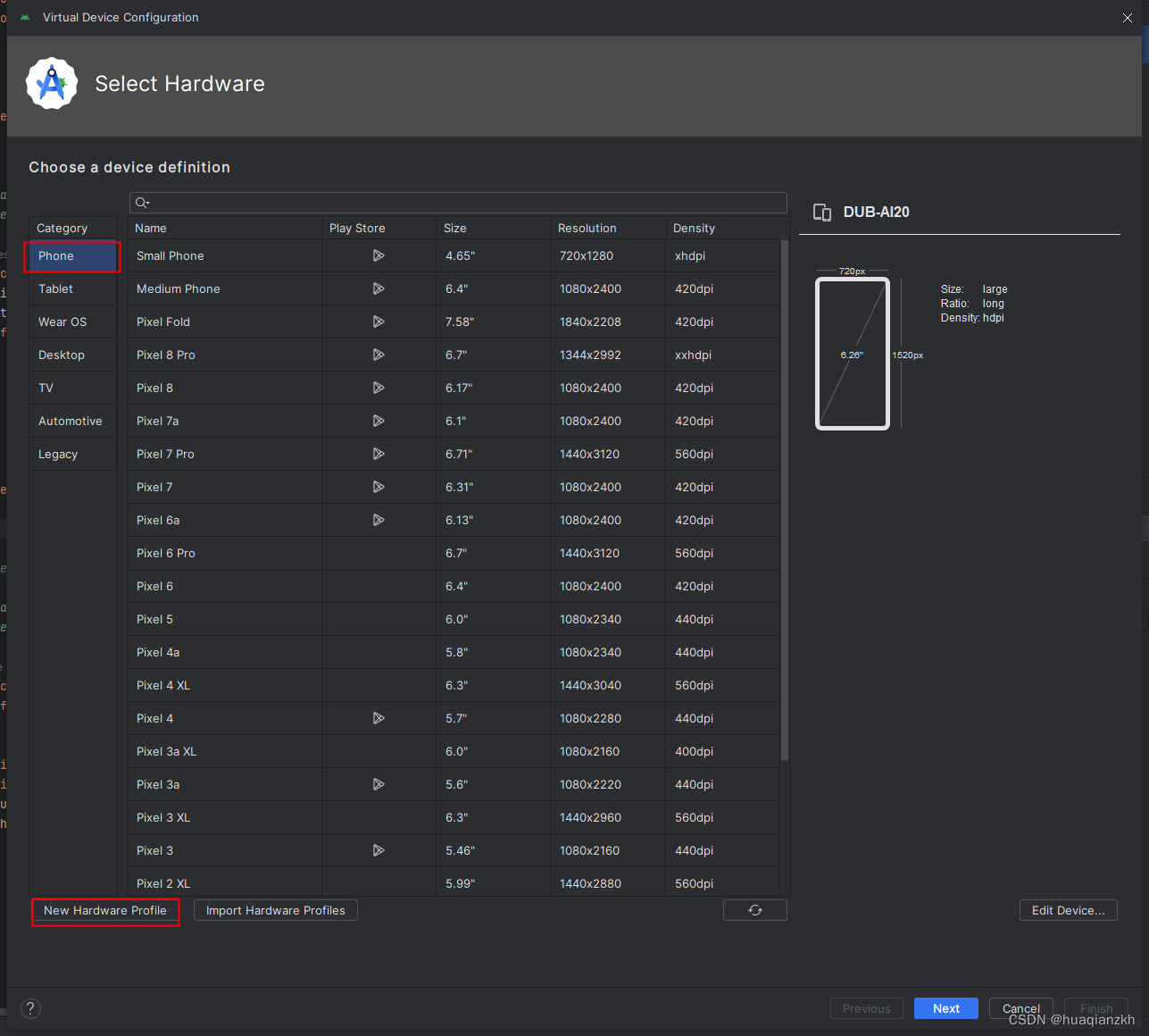Click New Hardware Profile button
The image size is (1149, 1036).
pos(105,910)
